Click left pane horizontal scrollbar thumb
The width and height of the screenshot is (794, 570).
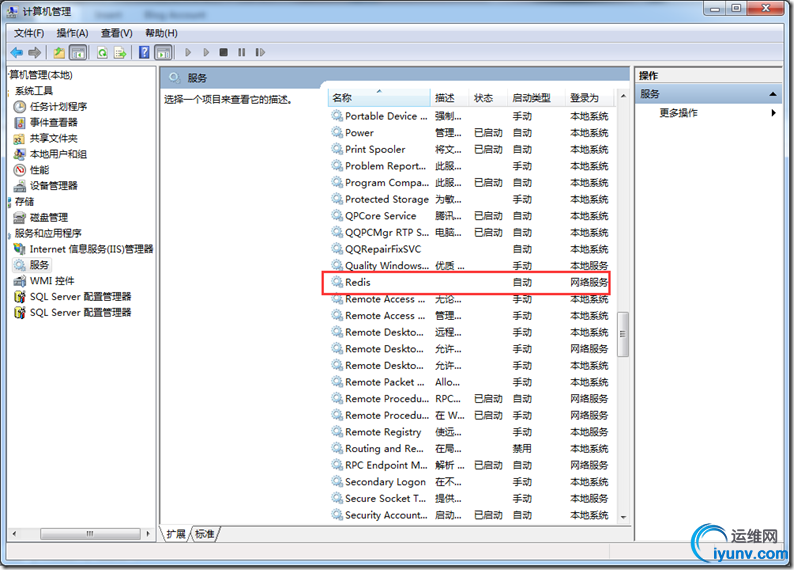(90, 534)
